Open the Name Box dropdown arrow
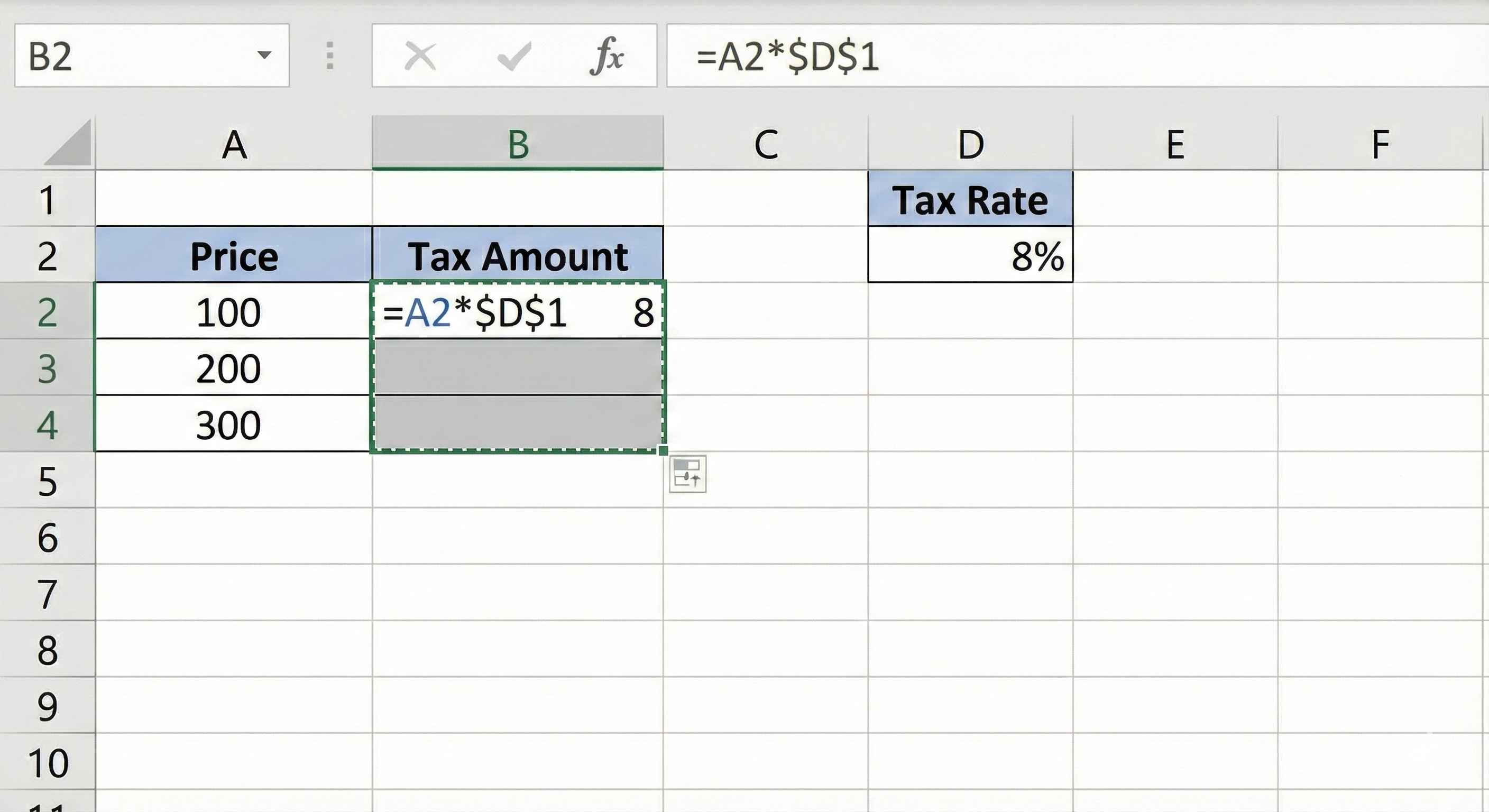 tap(263, 56)
